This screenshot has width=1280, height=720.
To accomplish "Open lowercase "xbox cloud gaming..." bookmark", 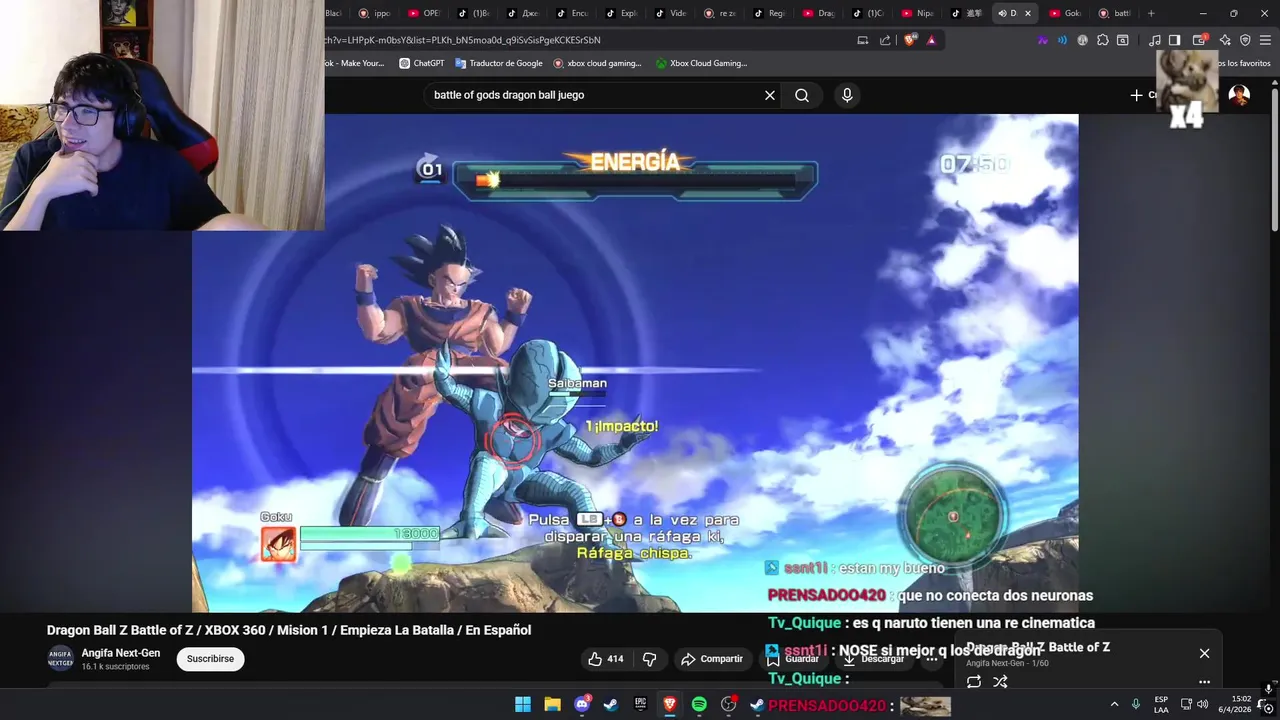I will [597, 63].
